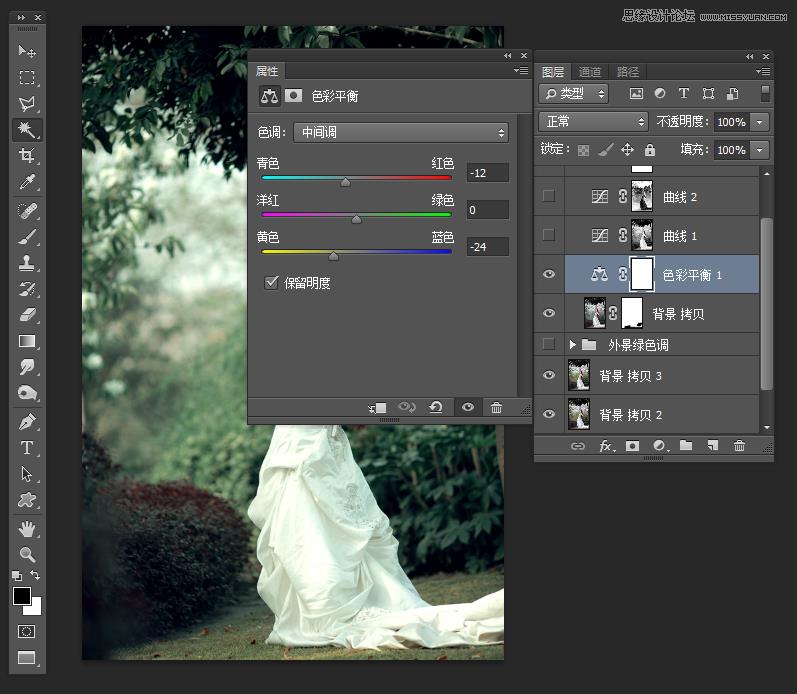Select the Hand tool
The width and height of the screenshot is (797, 694).
point(27,529)
